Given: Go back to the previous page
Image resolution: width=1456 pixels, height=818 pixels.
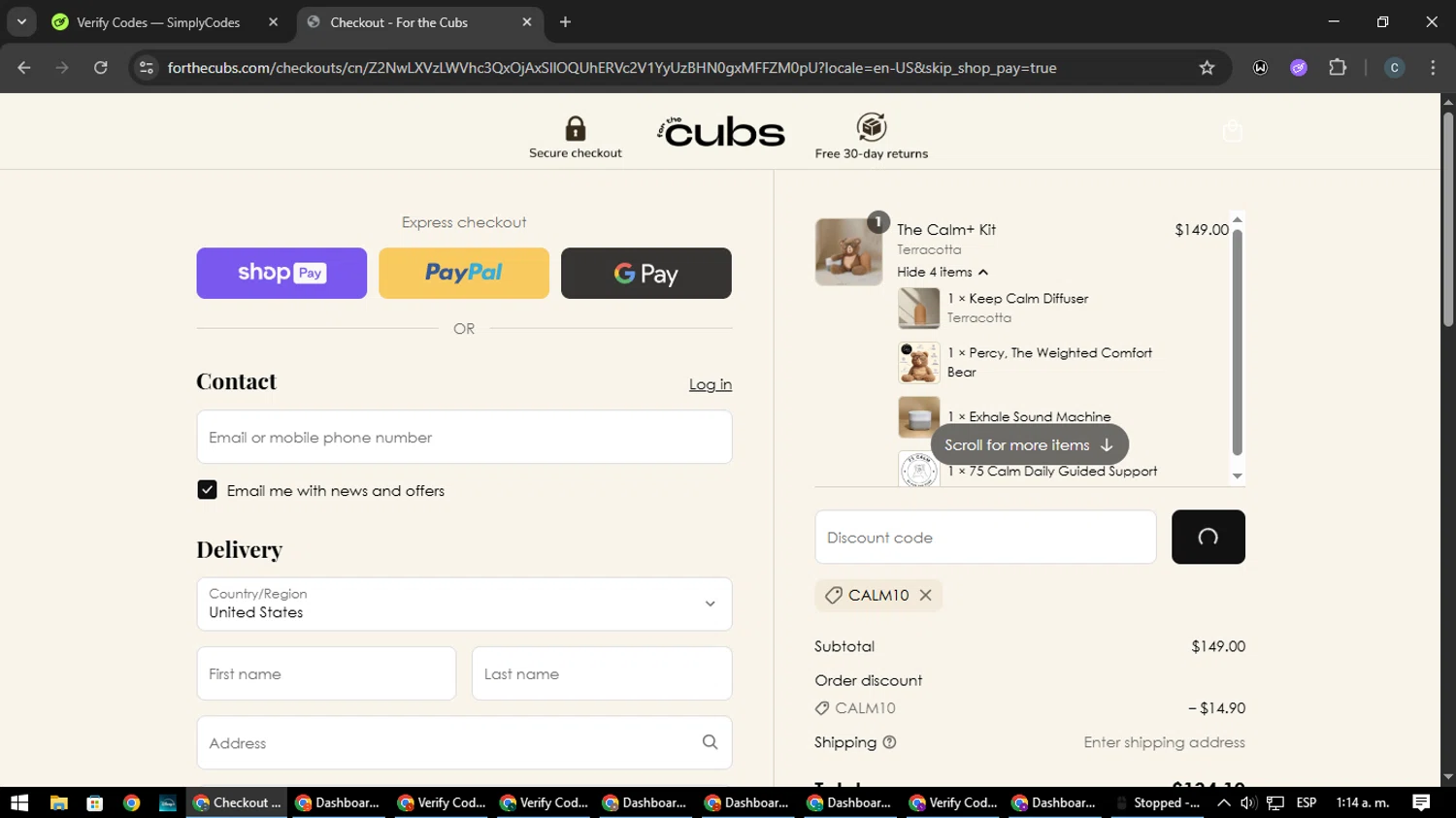Looking at the screenshot, I should click(x=24, y=68).
